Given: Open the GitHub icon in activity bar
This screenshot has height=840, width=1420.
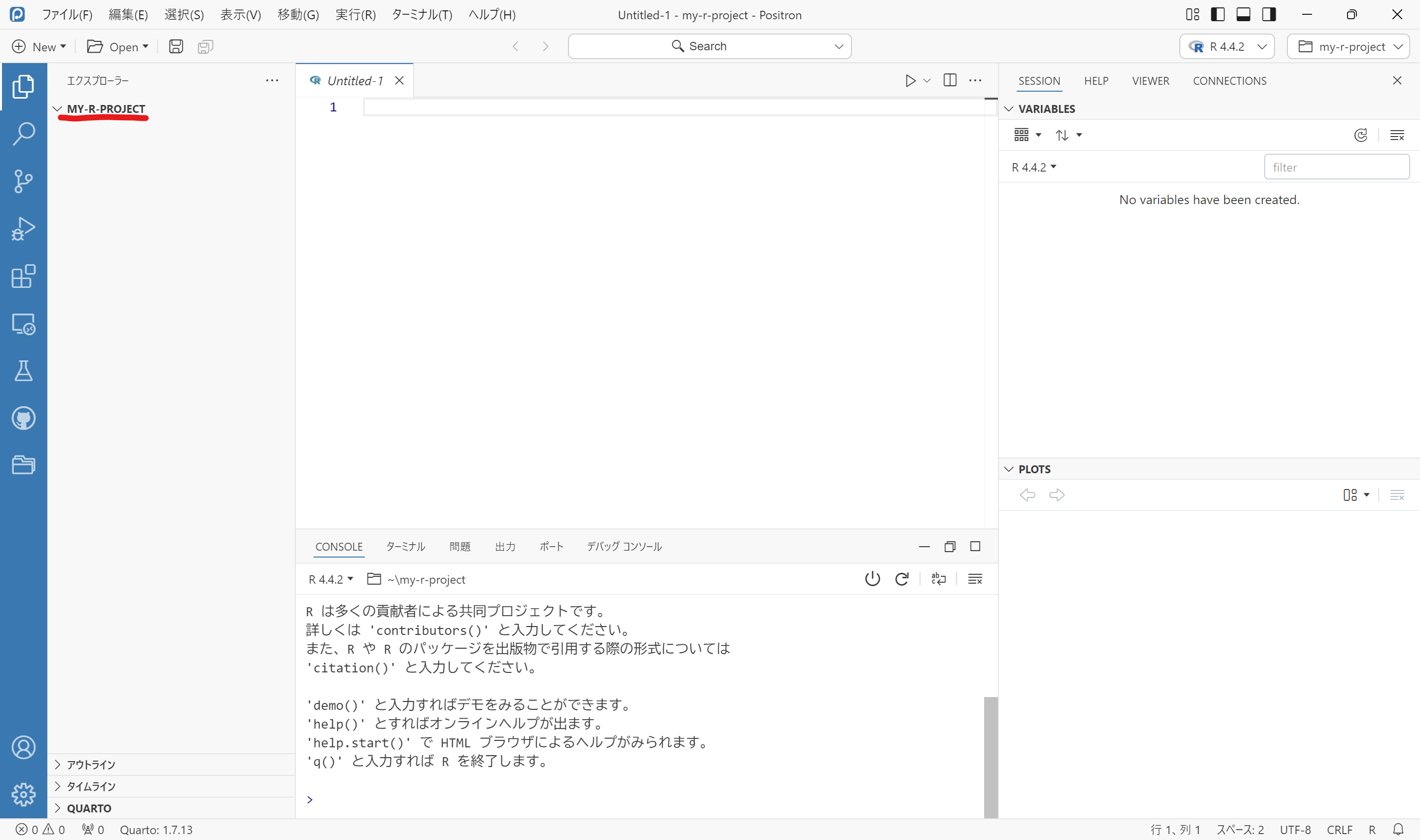Looking at the screenshot, I should pyautogui.click(x=23, y=419).
